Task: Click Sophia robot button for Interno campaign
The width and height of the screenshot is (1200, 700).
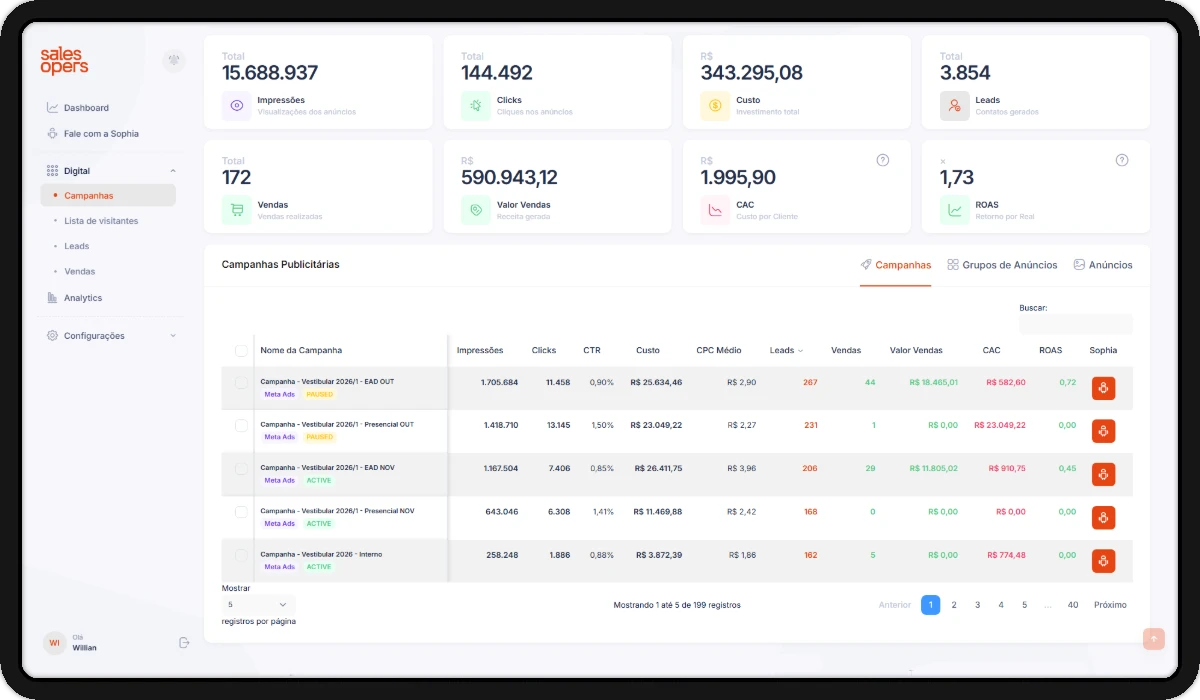Action: point(1103,561)
